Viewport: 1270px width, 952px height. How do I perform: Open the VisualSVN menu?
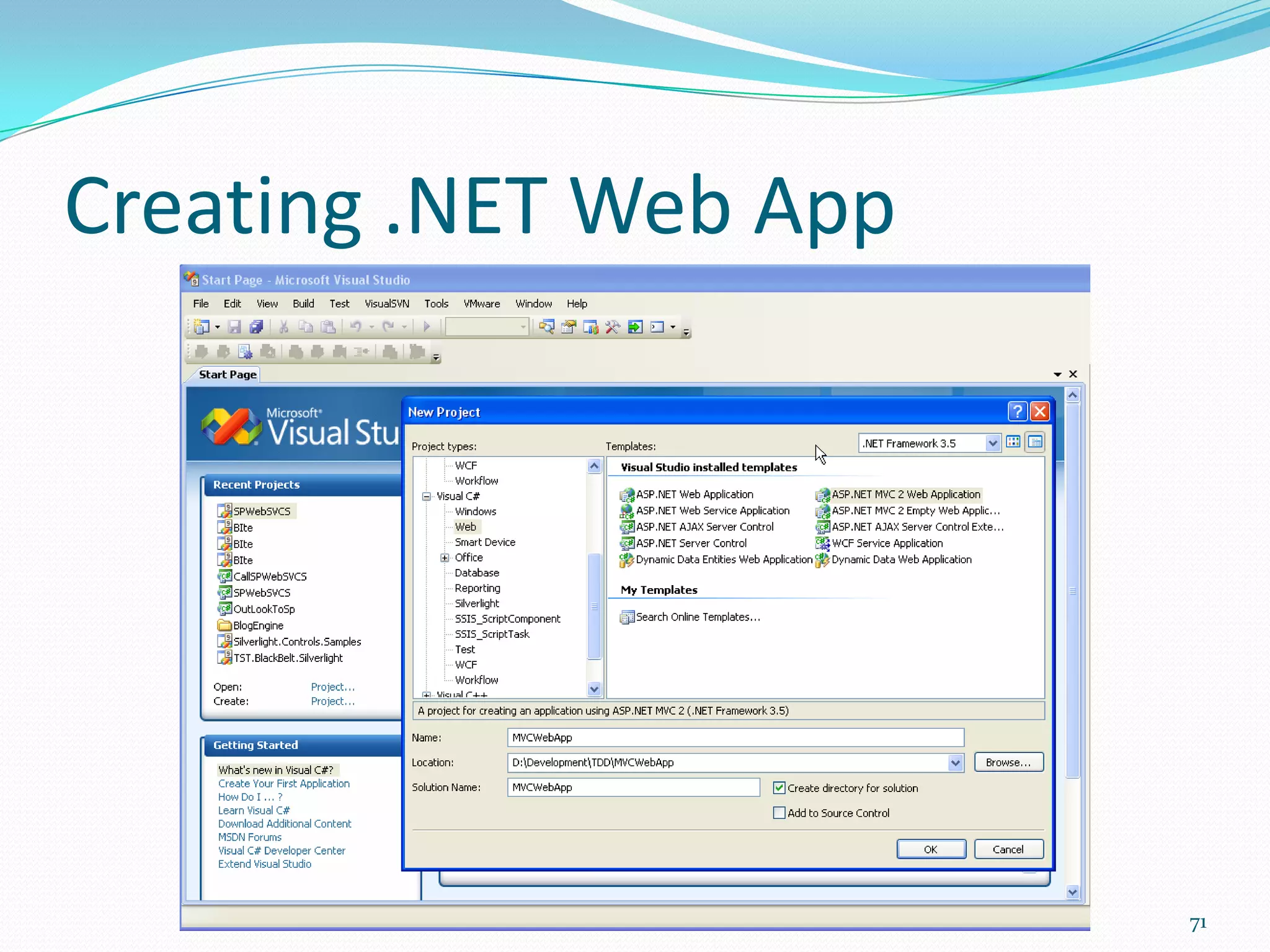[x=387, y=304]
